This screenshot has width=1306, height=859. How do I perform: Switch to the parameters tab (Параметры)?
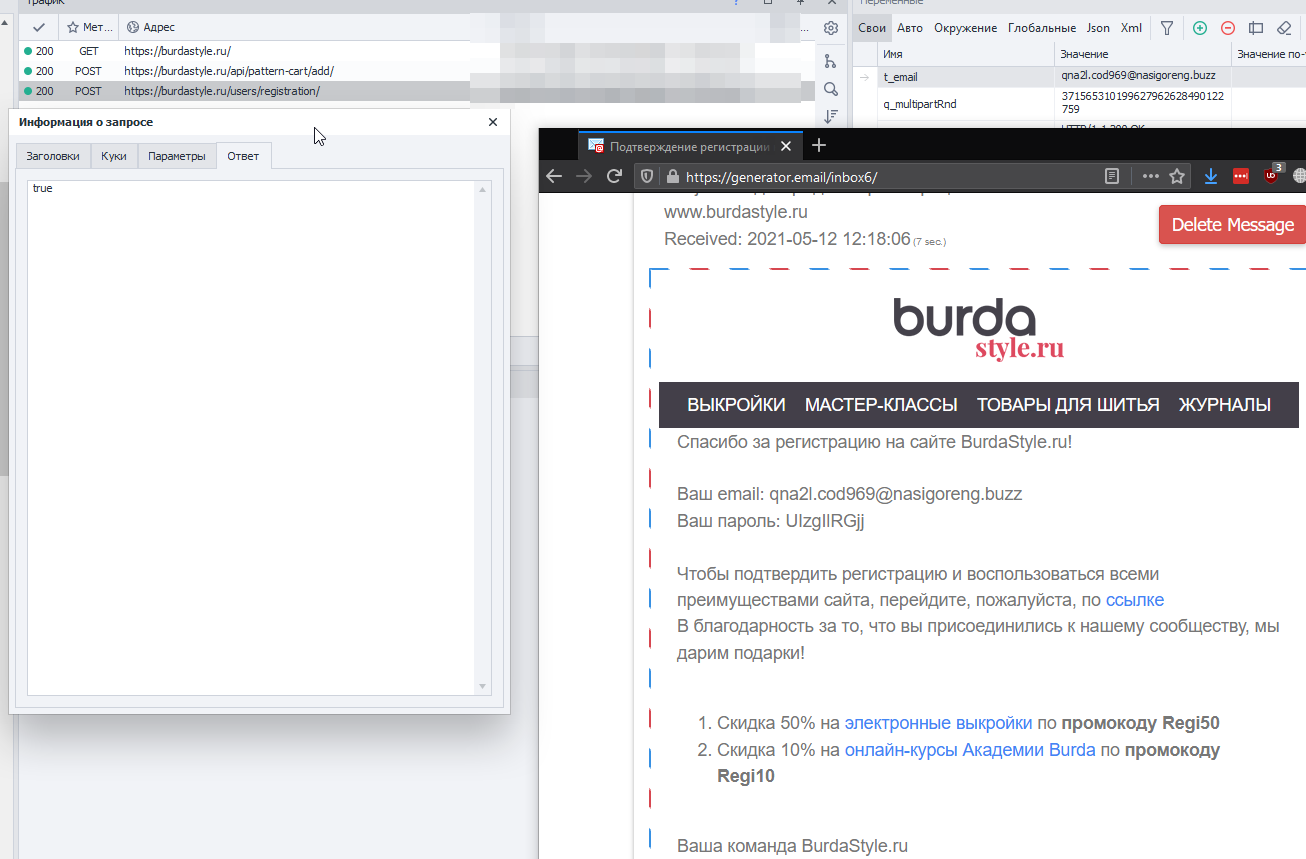(x=177, y=156)
